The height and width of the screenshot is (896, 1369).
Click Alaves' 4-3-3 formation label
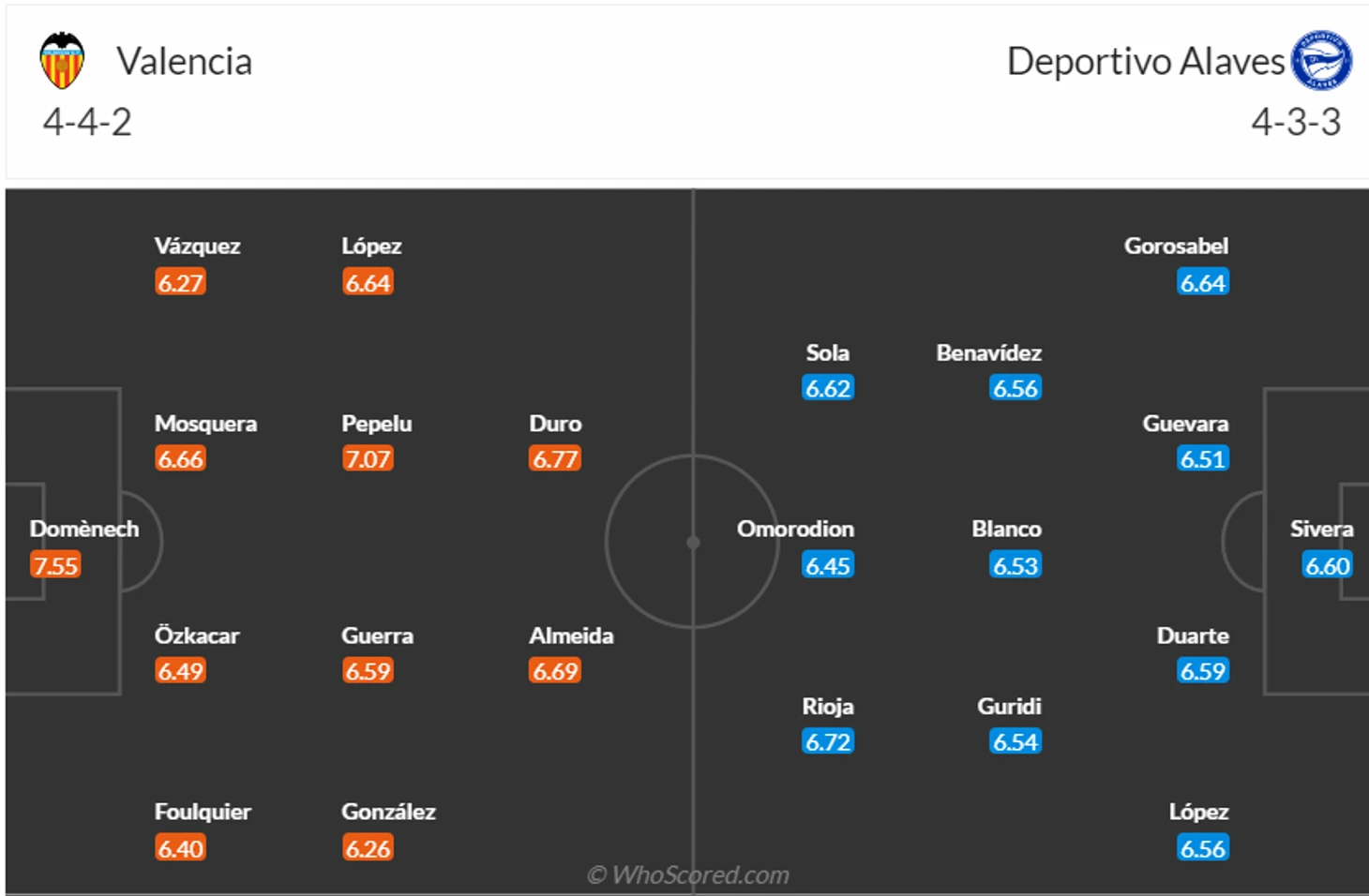click(x=1296, y=123)
